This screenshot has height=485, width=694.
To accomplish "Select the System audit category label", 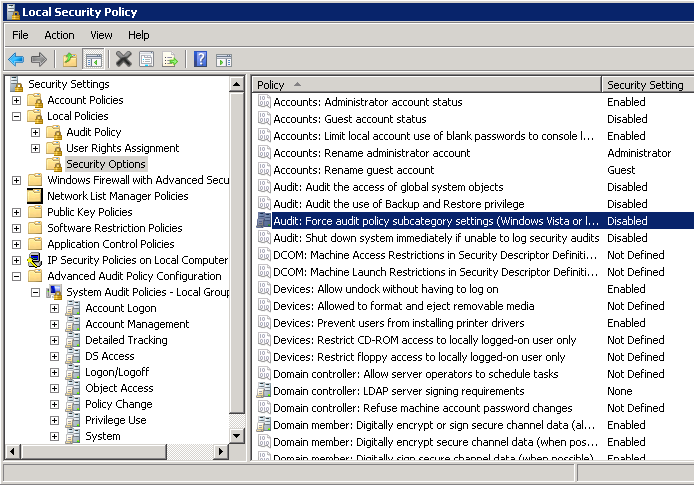I will 103,436.
